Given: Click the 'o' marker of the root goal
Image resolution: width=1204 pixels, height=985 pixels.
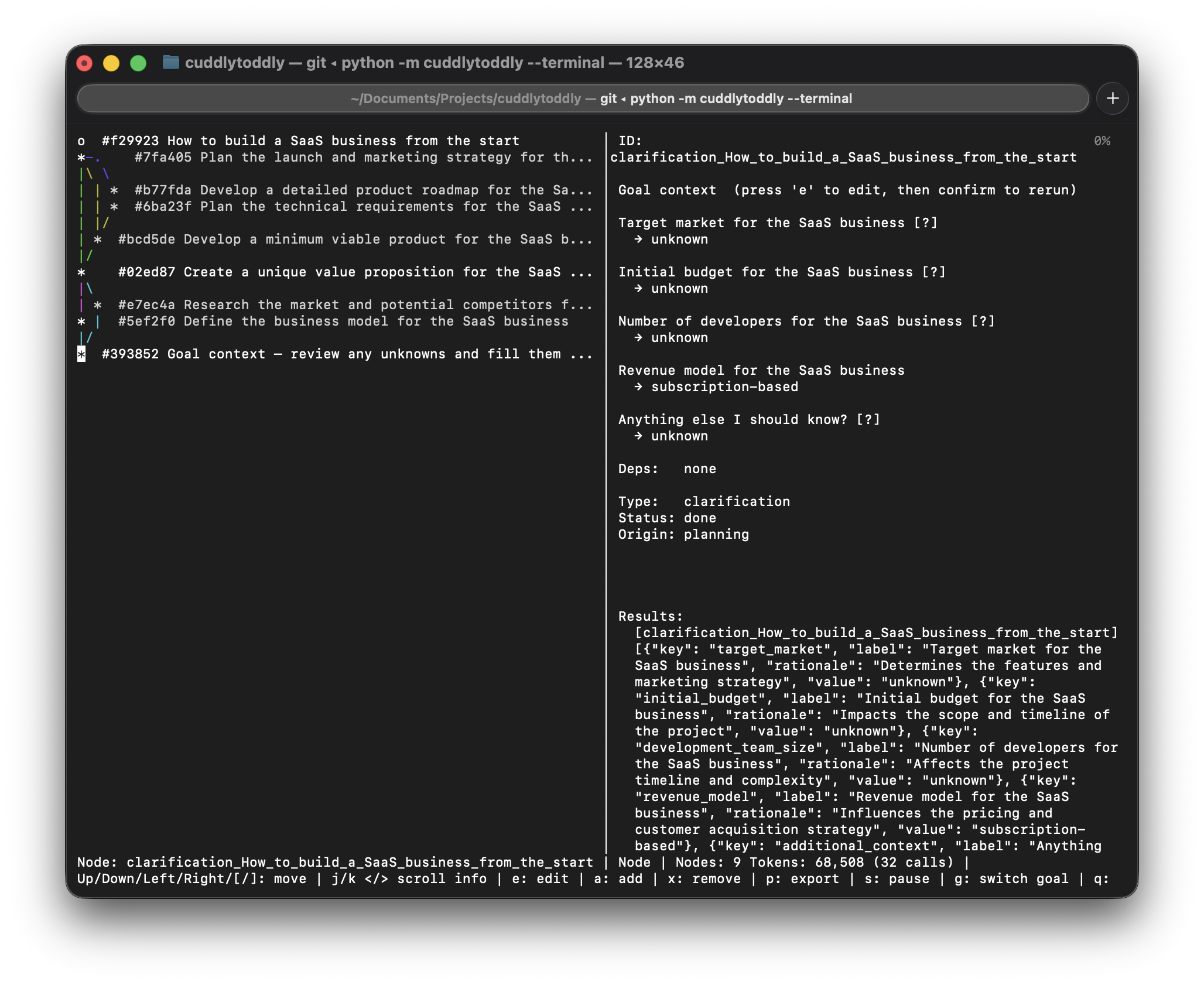Looking at the screenshot, I should (x=81, y=141).
